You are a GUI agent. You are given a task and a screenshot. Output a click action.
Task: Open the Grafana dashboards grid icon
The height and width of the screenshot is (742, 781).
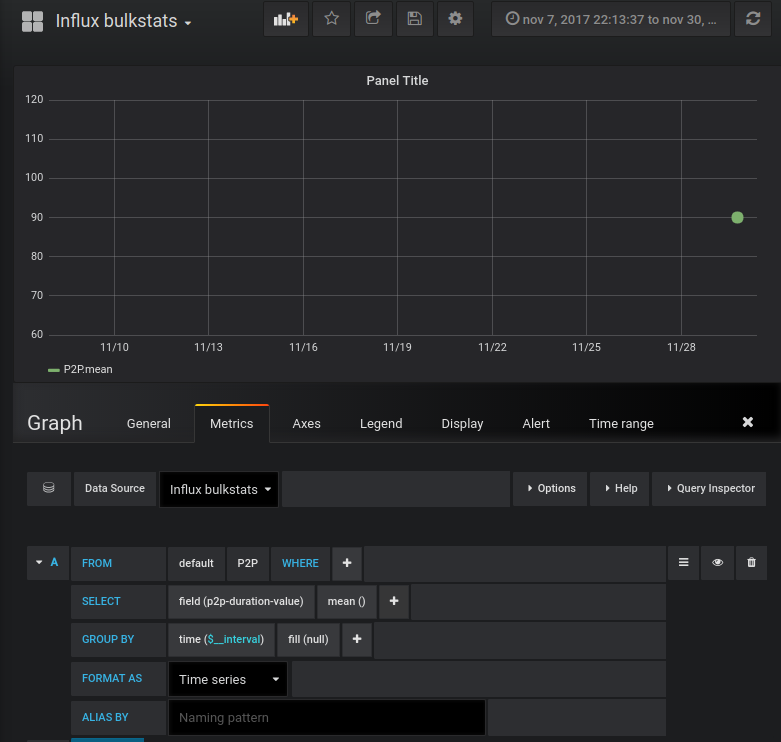pos(32,21)
